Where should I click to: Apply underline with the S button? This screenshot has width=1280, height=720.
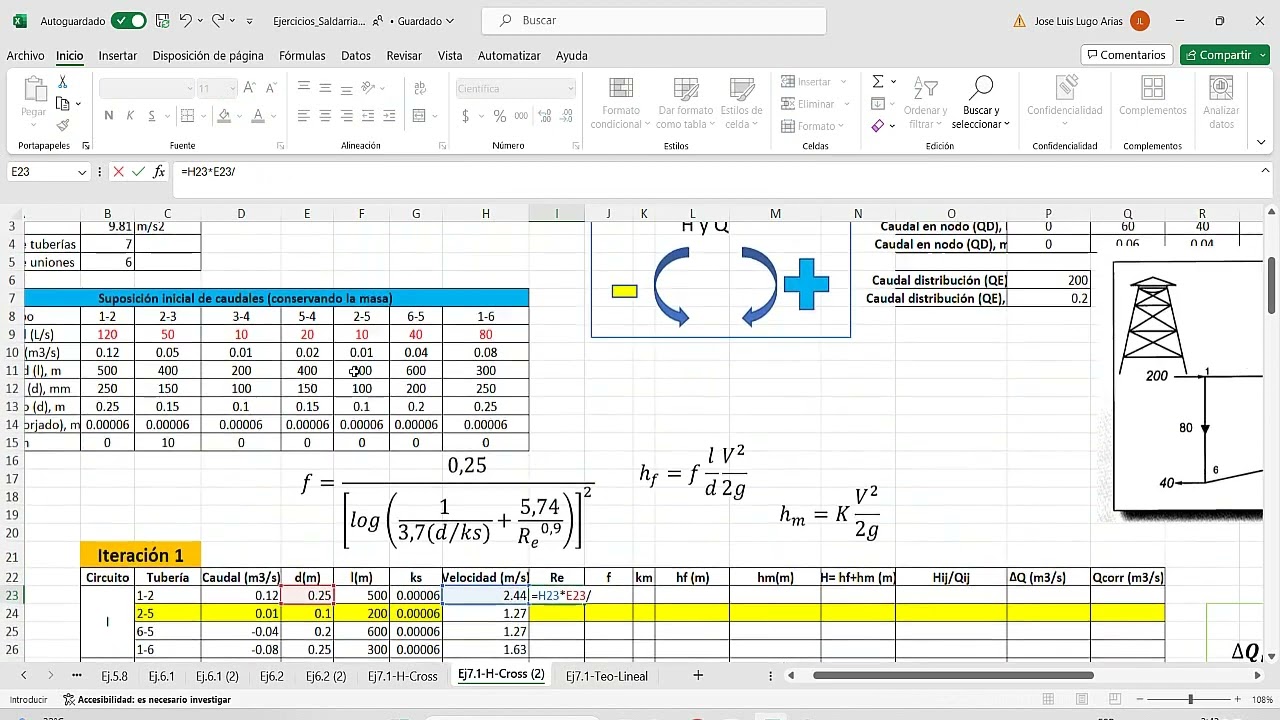pyautogui.click(x=152, y=116)
